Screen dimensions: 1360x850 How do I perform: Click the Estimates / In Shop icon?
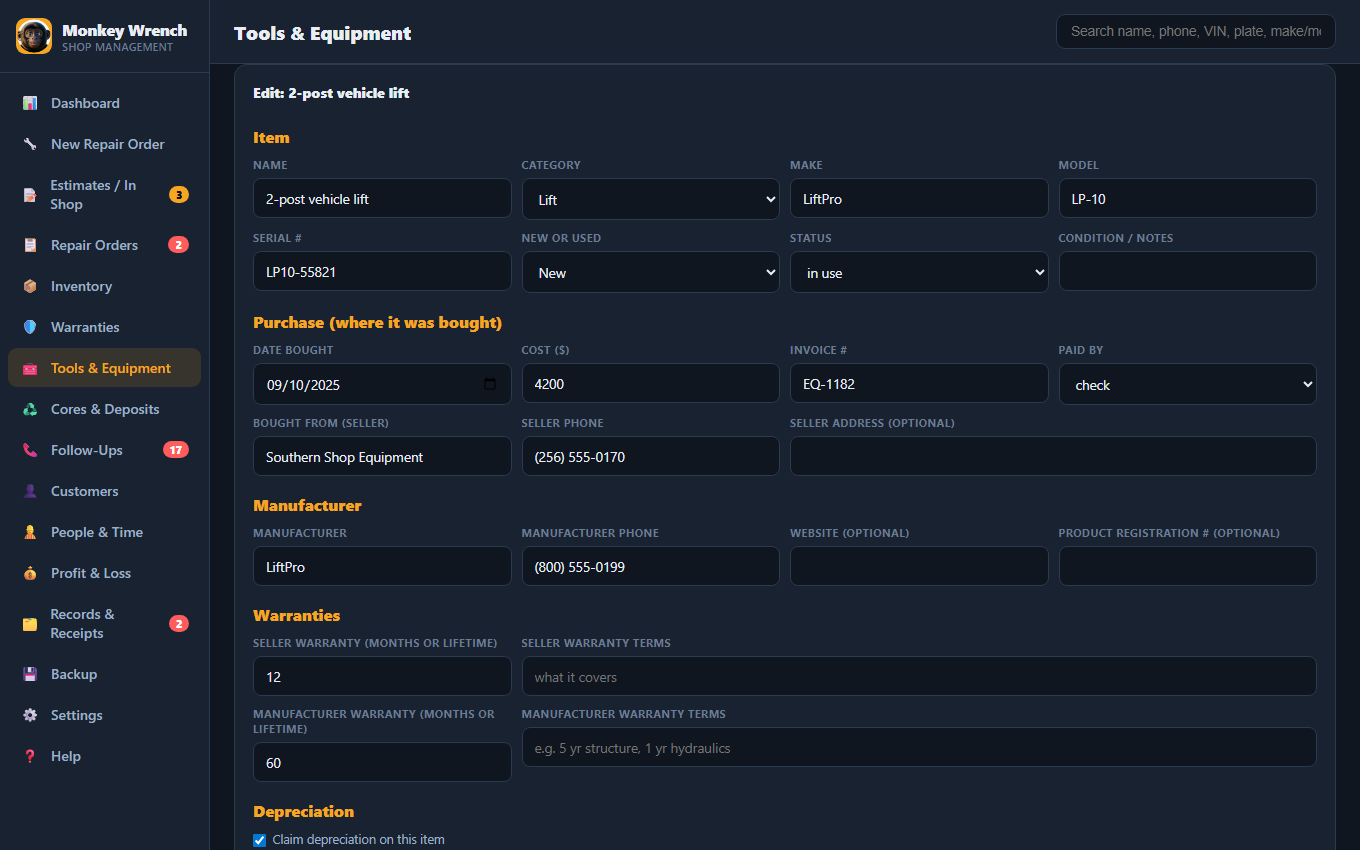(x=30, y=195)
